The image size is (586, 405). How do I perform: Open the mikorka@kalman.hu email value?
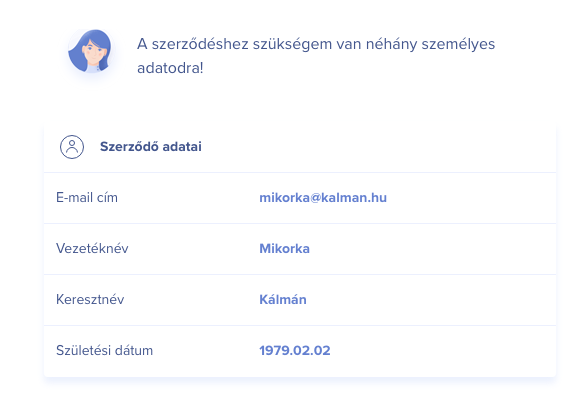pyautogui.click(x=323, y=198)
